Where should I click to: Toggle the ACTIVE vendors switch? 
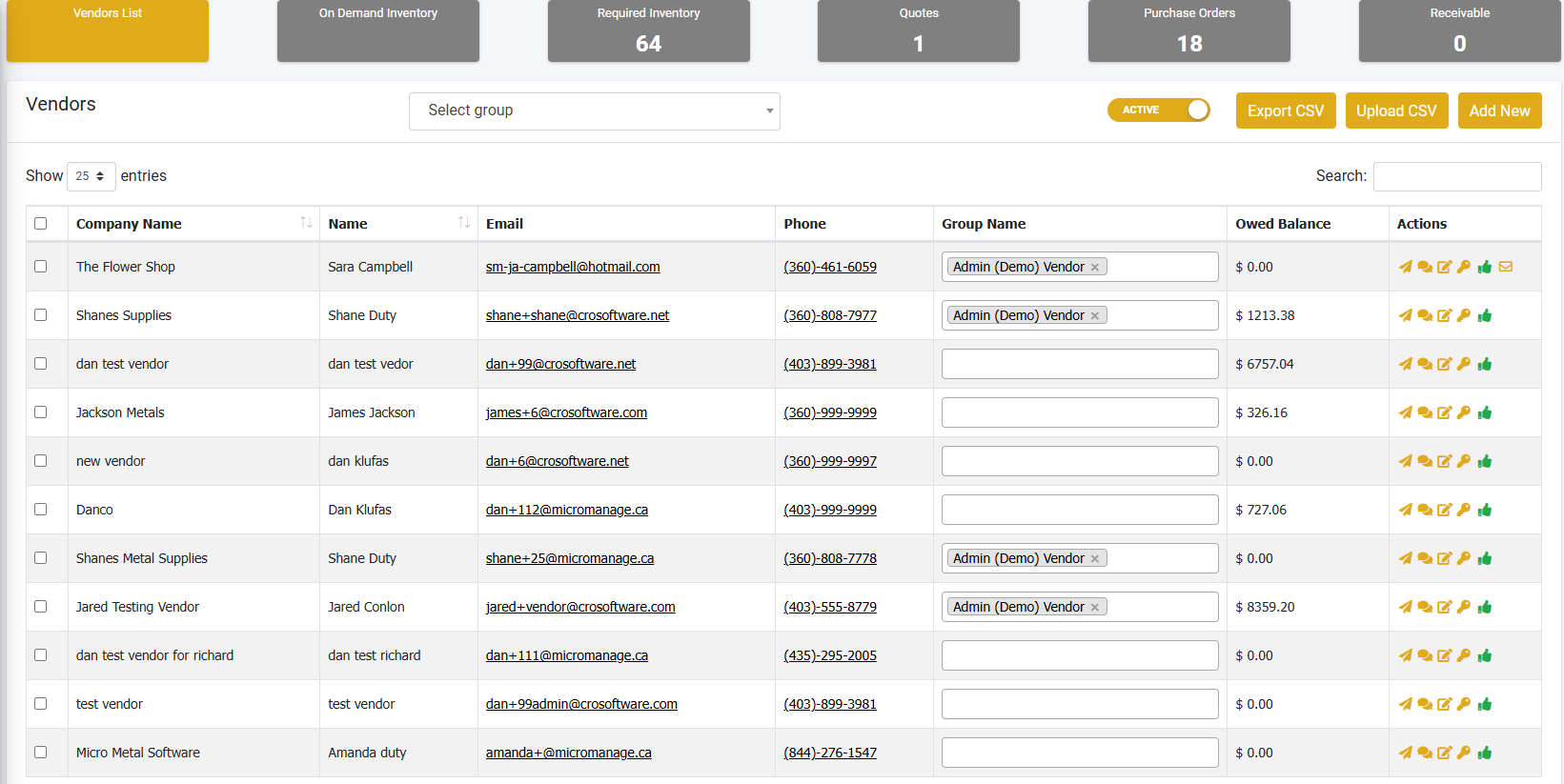[x=1158, y=111]
